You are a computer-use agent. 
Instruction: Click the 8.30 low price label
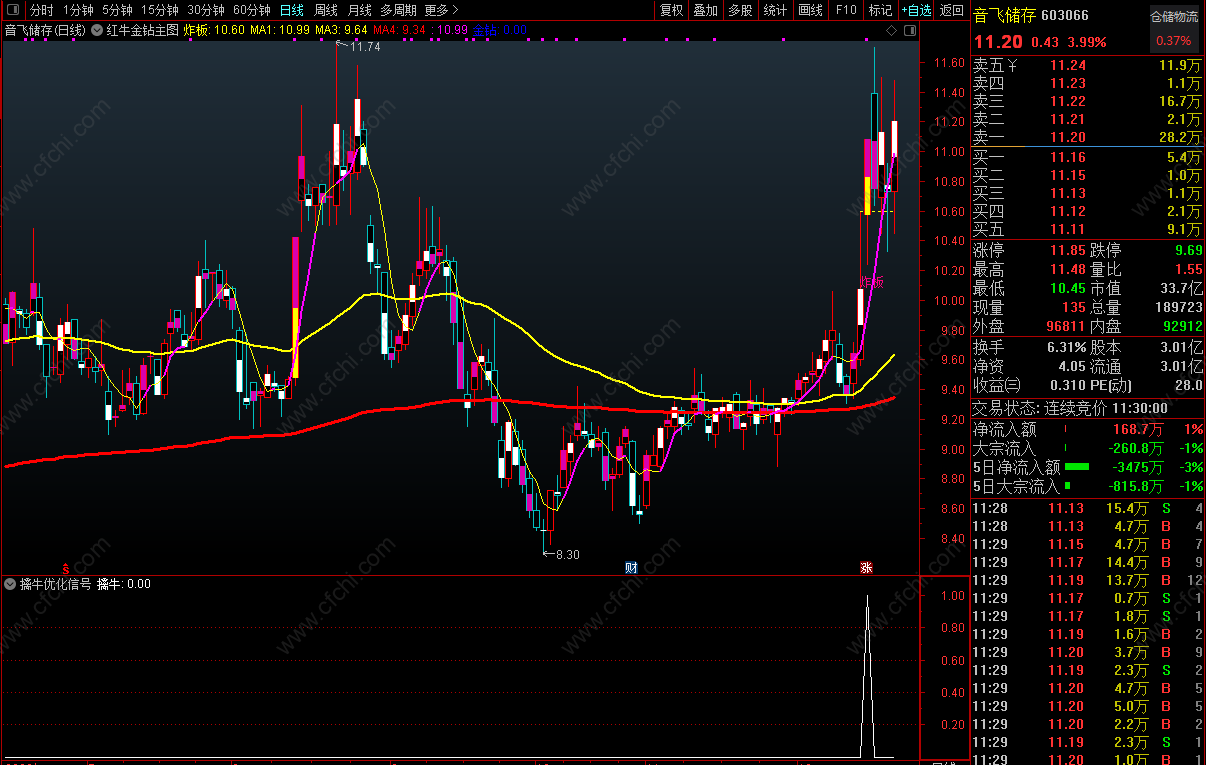click(x=567, y=554)
